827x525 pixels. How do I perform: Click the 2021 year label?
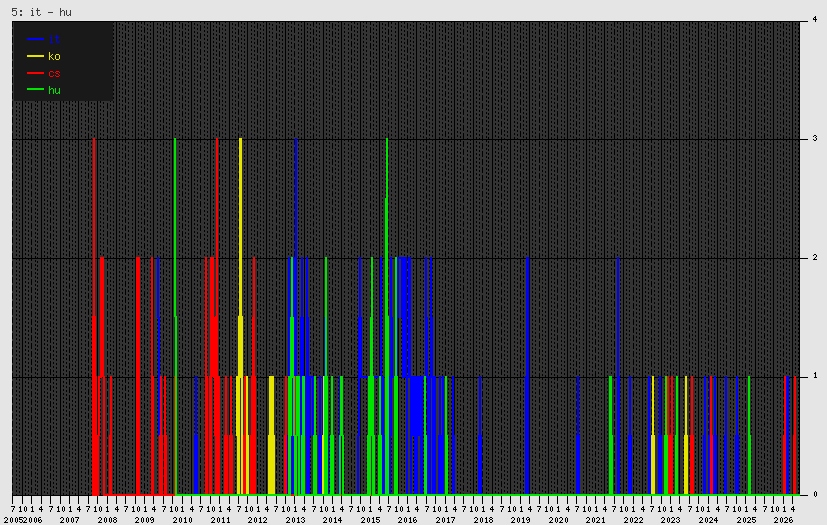pos(595,520)
